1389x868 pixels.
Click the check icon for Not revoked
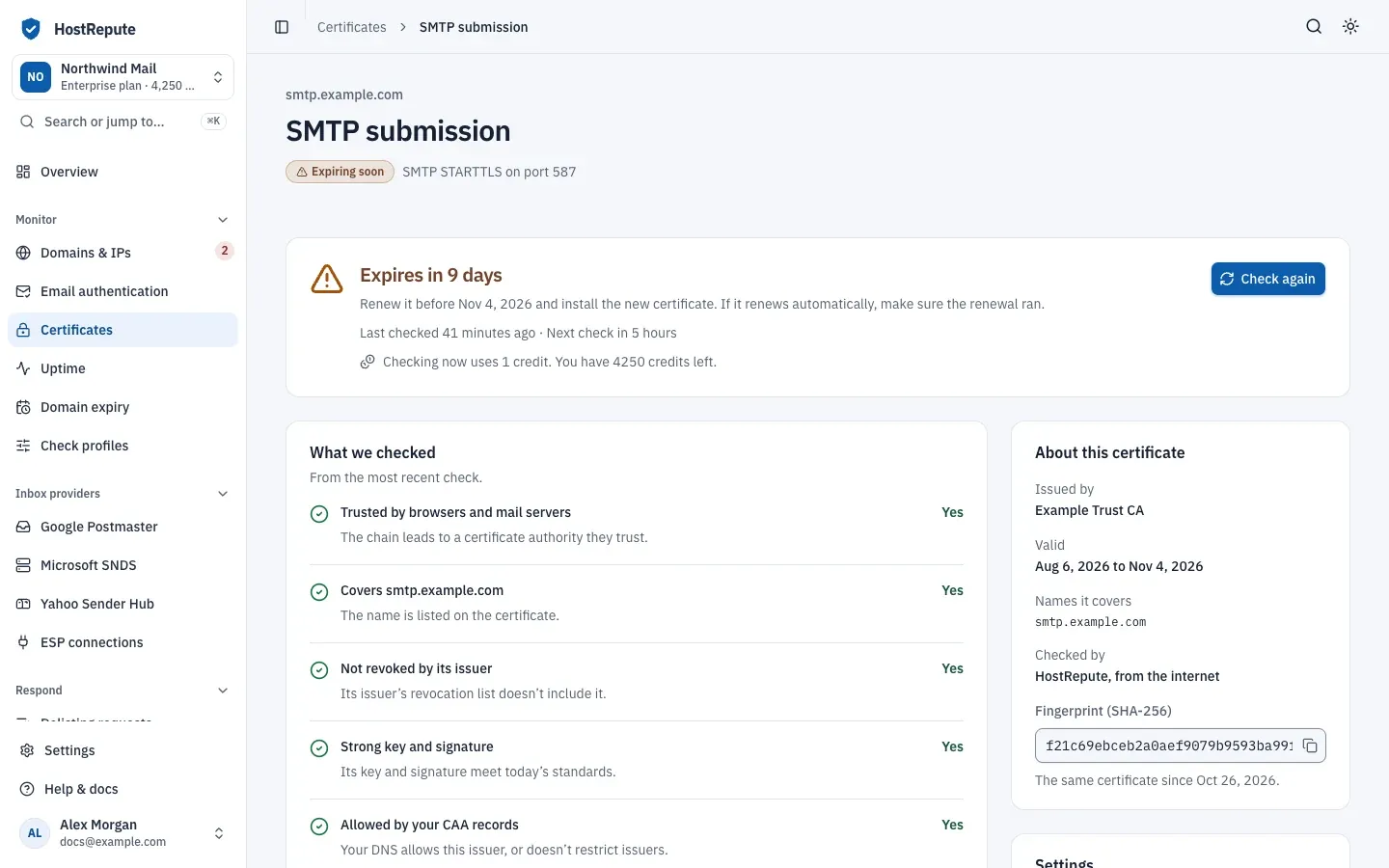(319, 670)
